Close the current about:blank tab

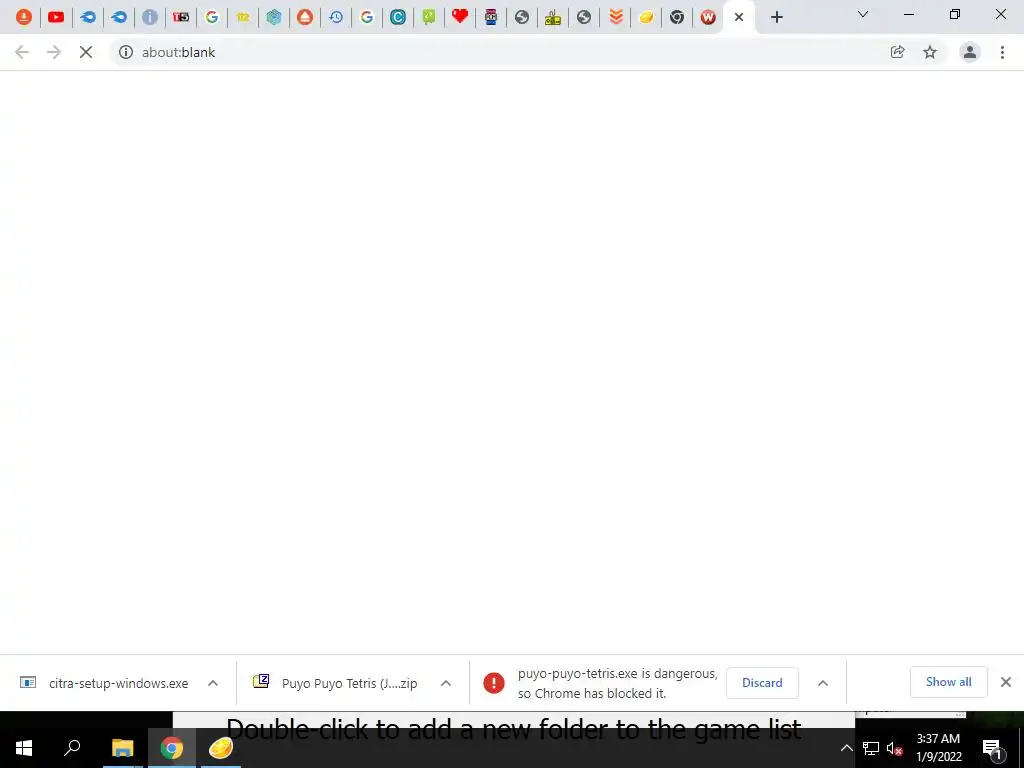tap(739, 17)
